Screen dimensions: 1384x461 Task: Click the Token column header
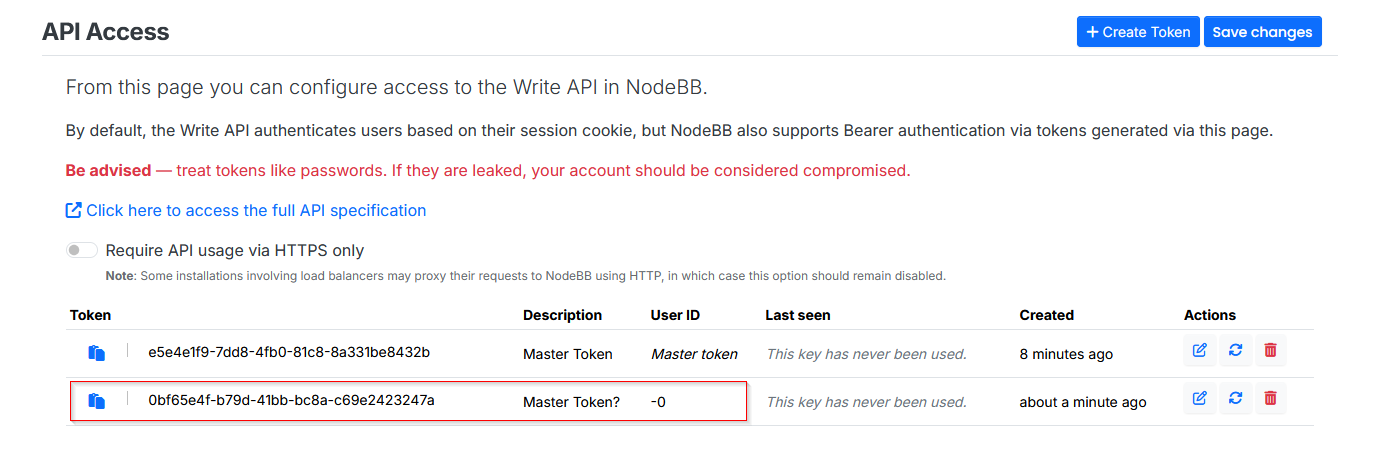click(90, 315)
